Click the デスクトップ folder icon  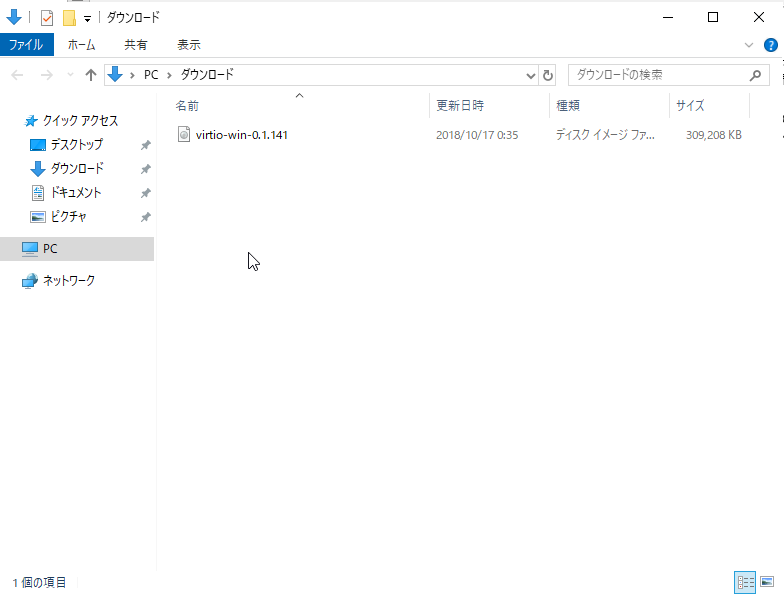tap(38, 145)
